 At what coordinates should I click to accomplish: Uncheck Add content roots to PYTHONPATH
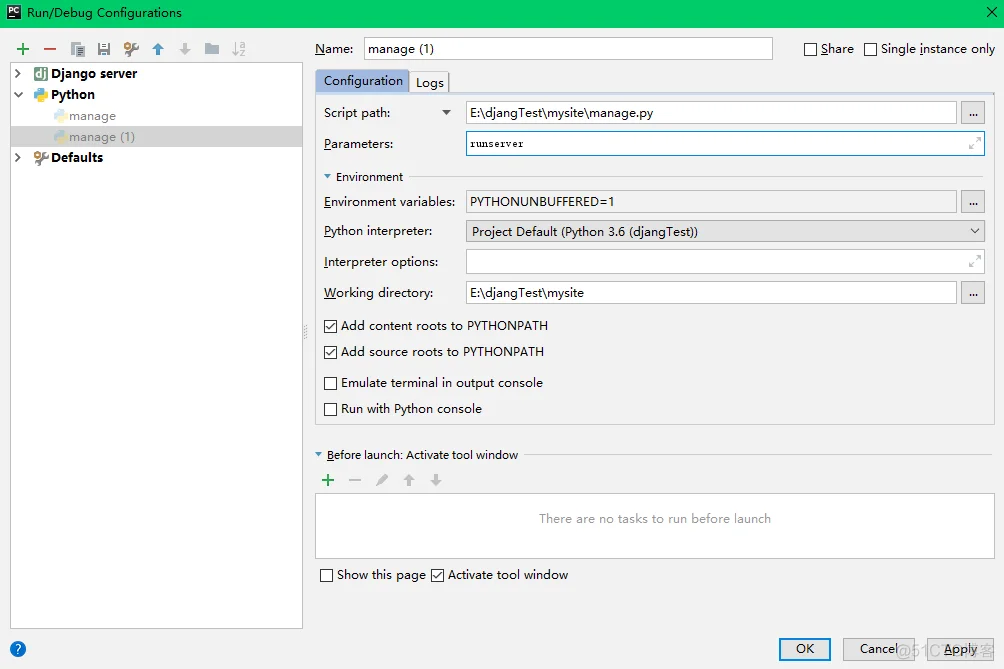[330, 326]
